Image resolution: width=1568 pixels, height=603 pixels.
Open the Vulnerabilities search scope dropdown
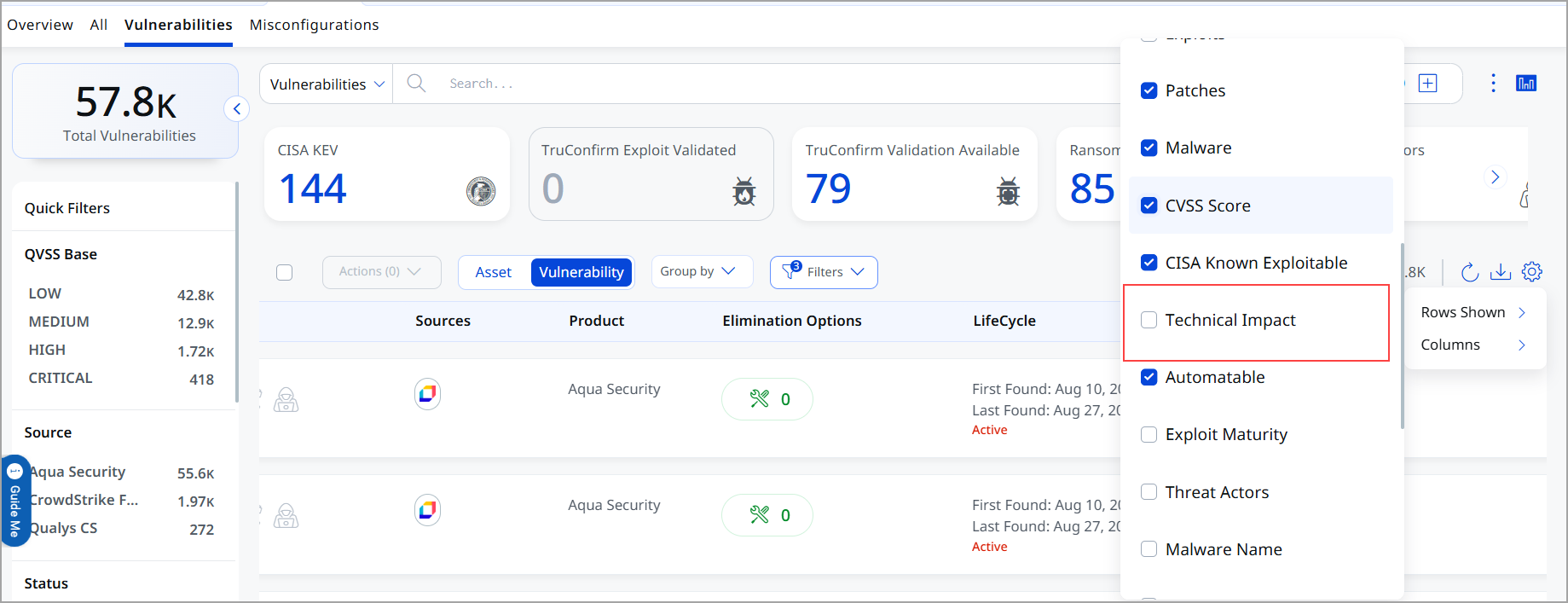pos(327,84)
